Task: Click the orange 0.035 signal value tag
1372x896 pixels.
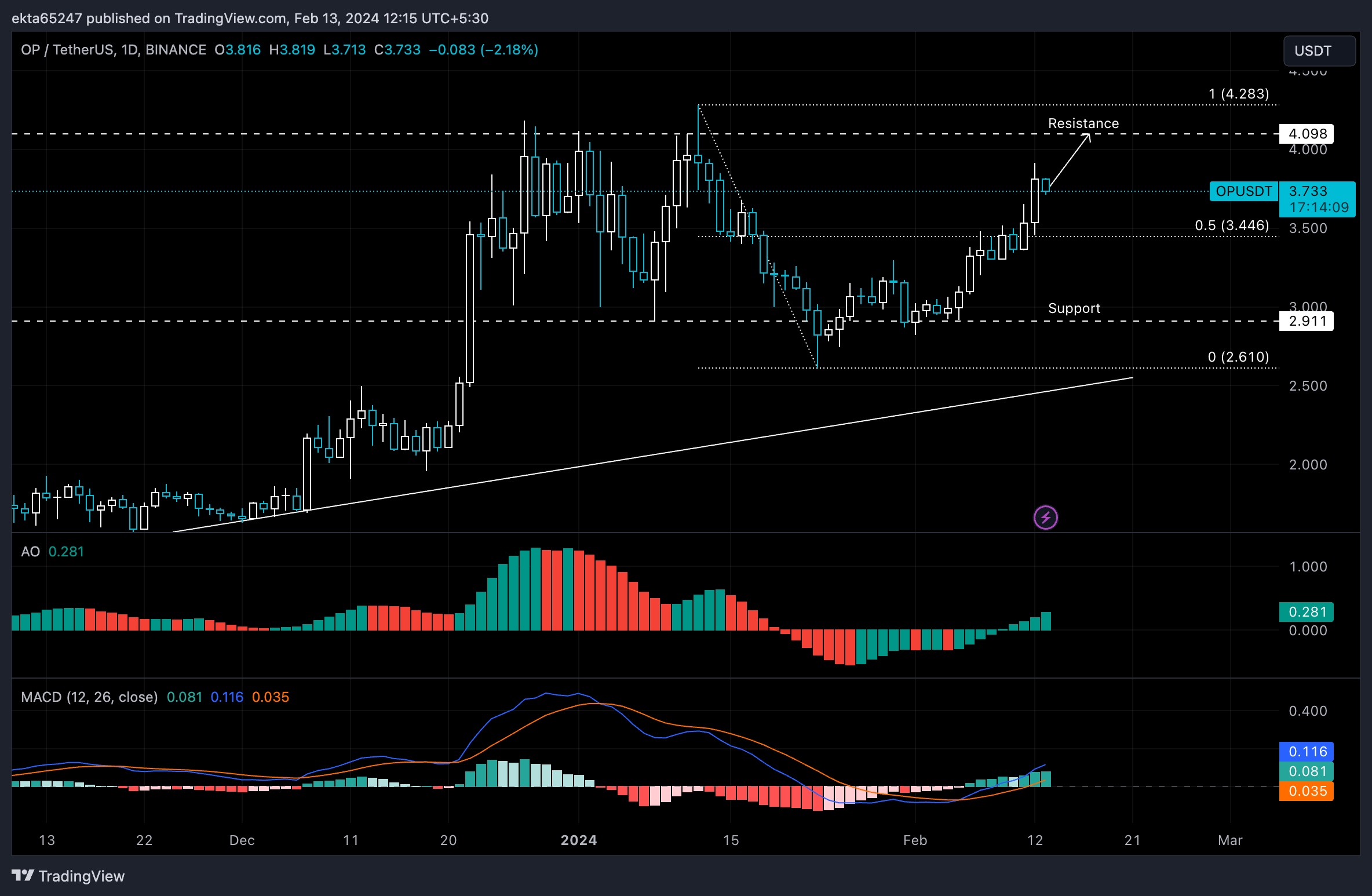Action: tap(1307, 791)
